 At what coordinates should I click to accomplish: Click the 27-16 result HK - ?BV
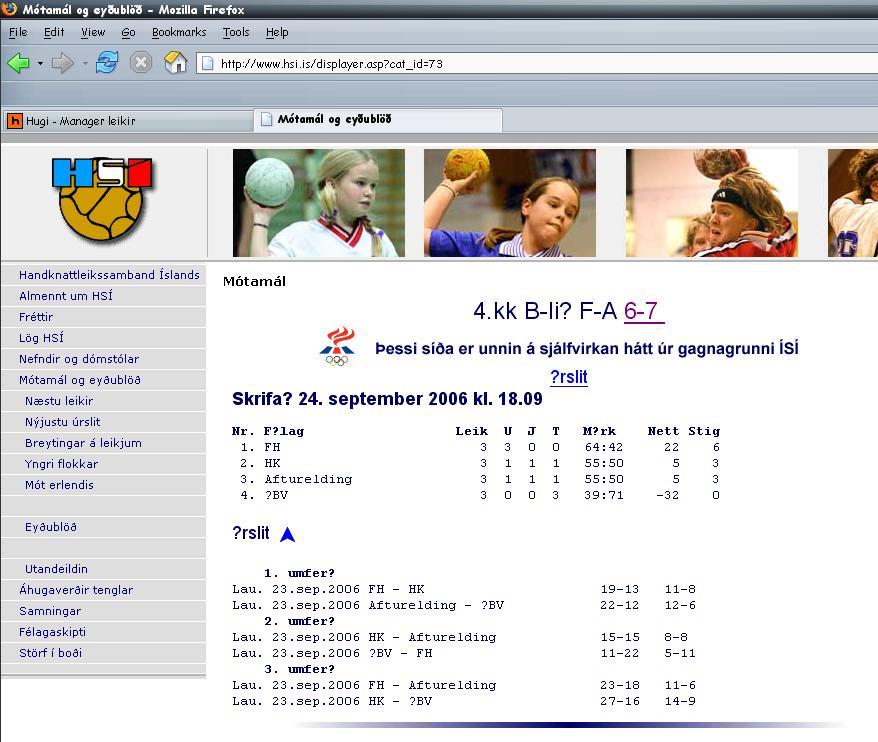[x=619, y=701]
